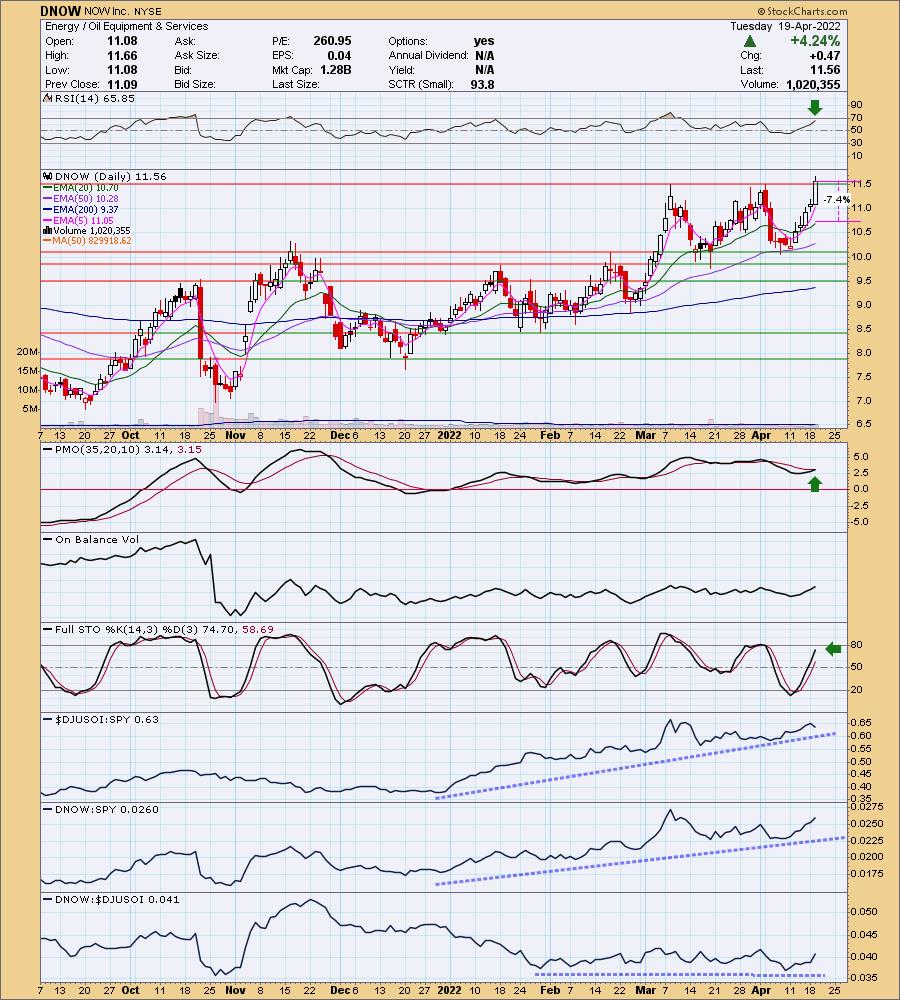Click the +4.24% percent change

click(815, 41)
